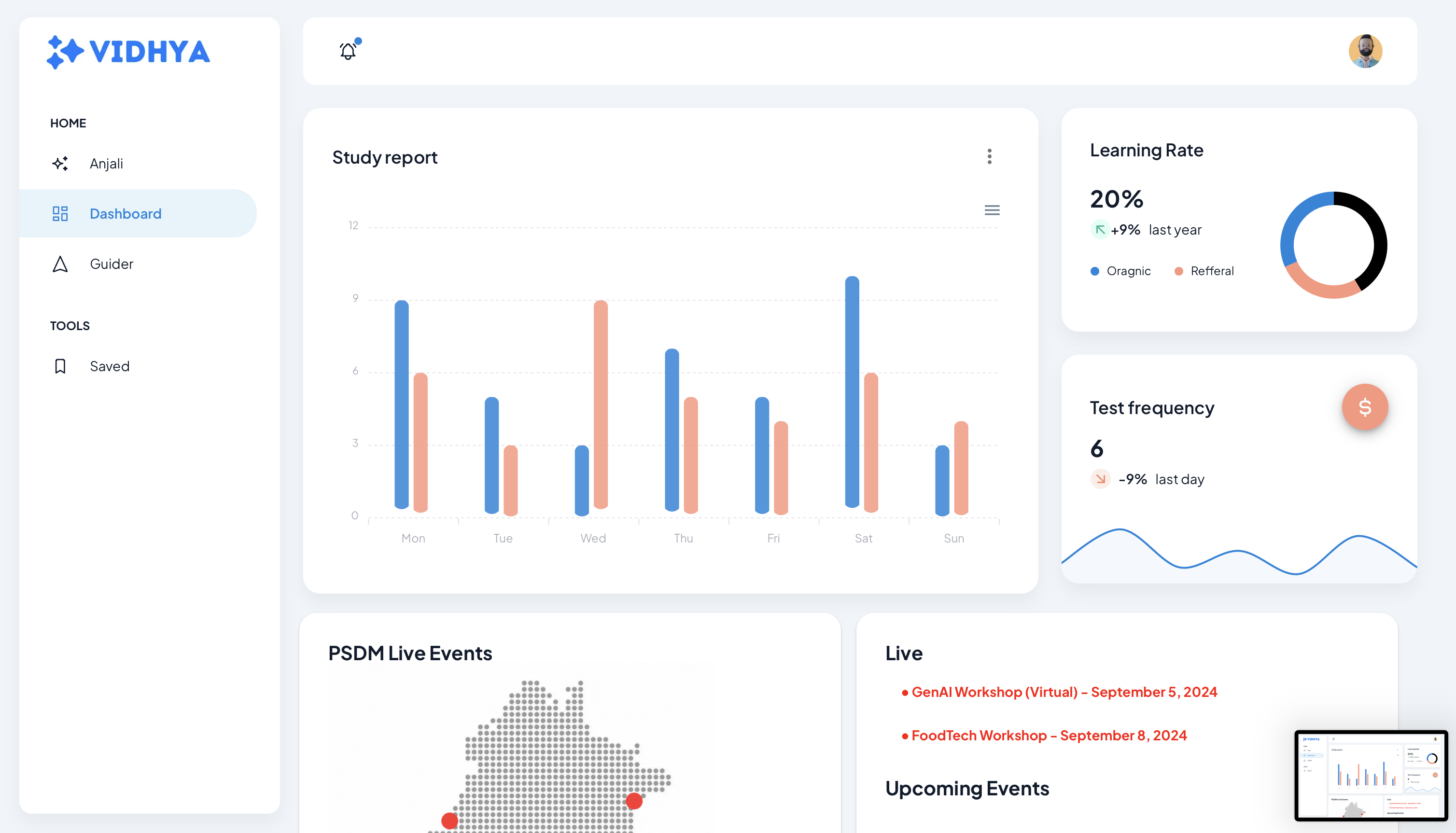The height and width of the screenshot is (833, 1456).
Task: Open the chart hamburger export menu
Action: pos(992,210)
